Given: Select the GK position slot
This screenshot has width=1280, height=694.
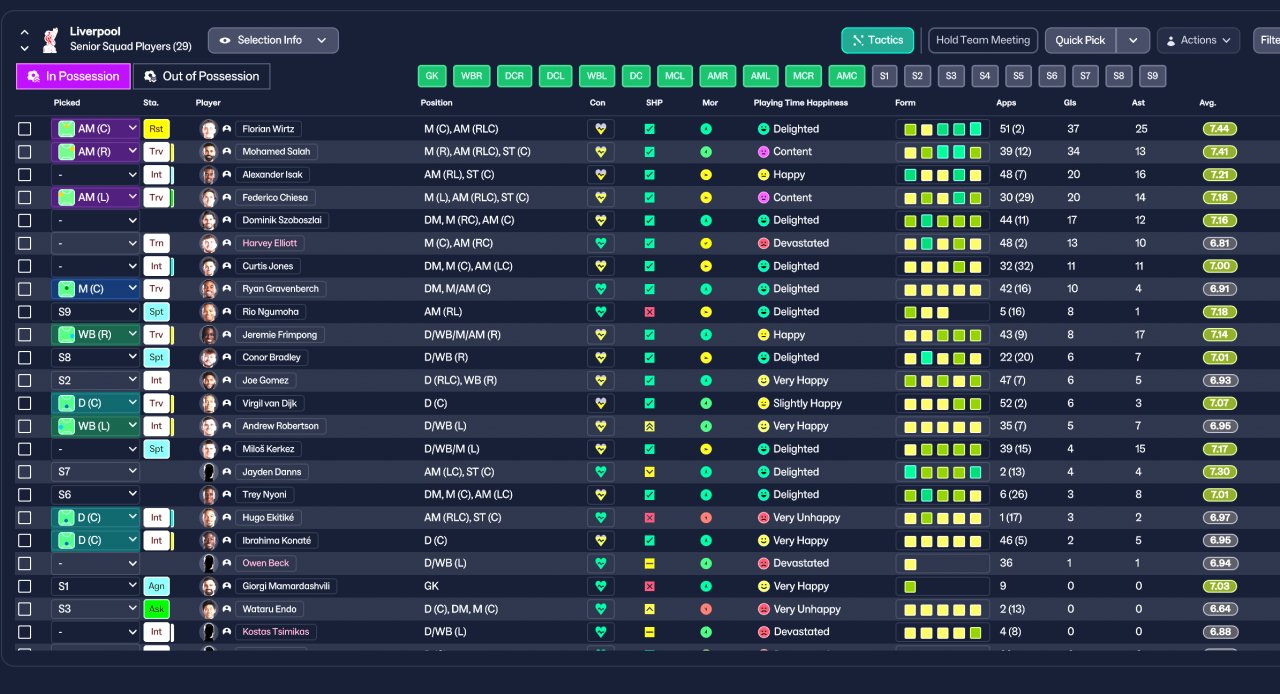Looking at the screenshot, I should [432, 76].
